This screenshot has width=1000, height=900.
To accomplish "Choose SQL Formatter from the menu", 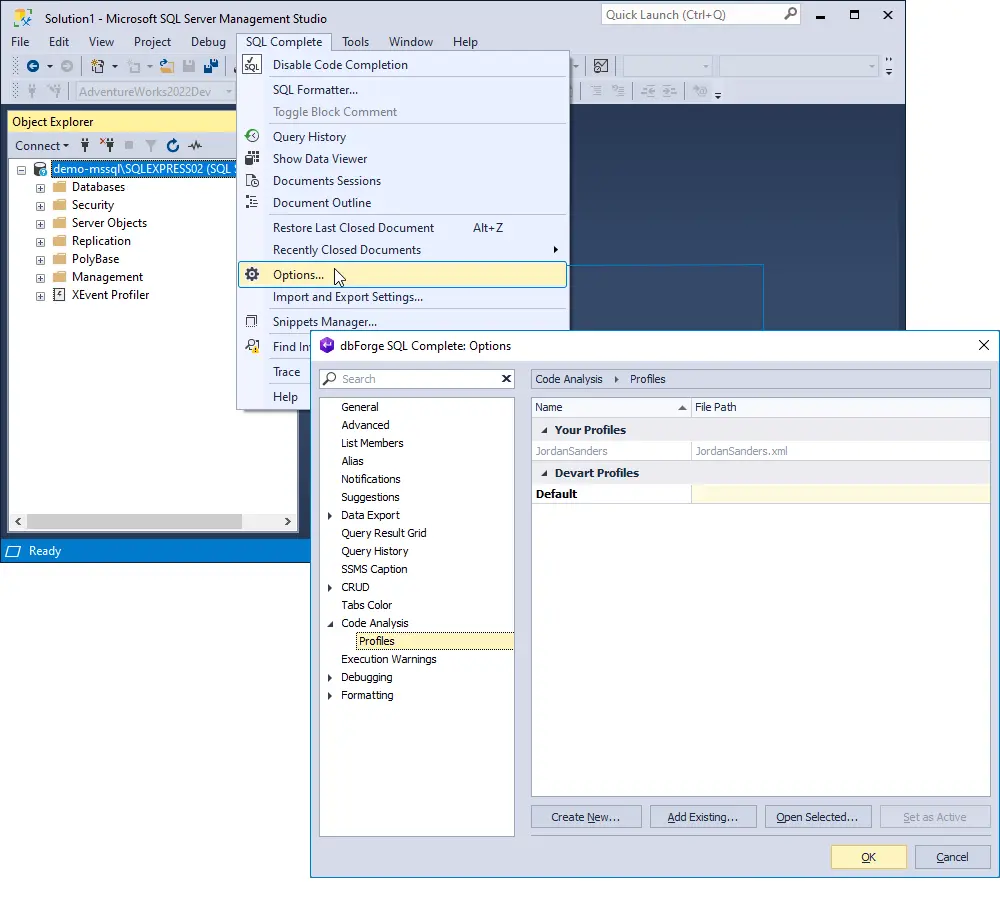I will [x=315, y=90].
